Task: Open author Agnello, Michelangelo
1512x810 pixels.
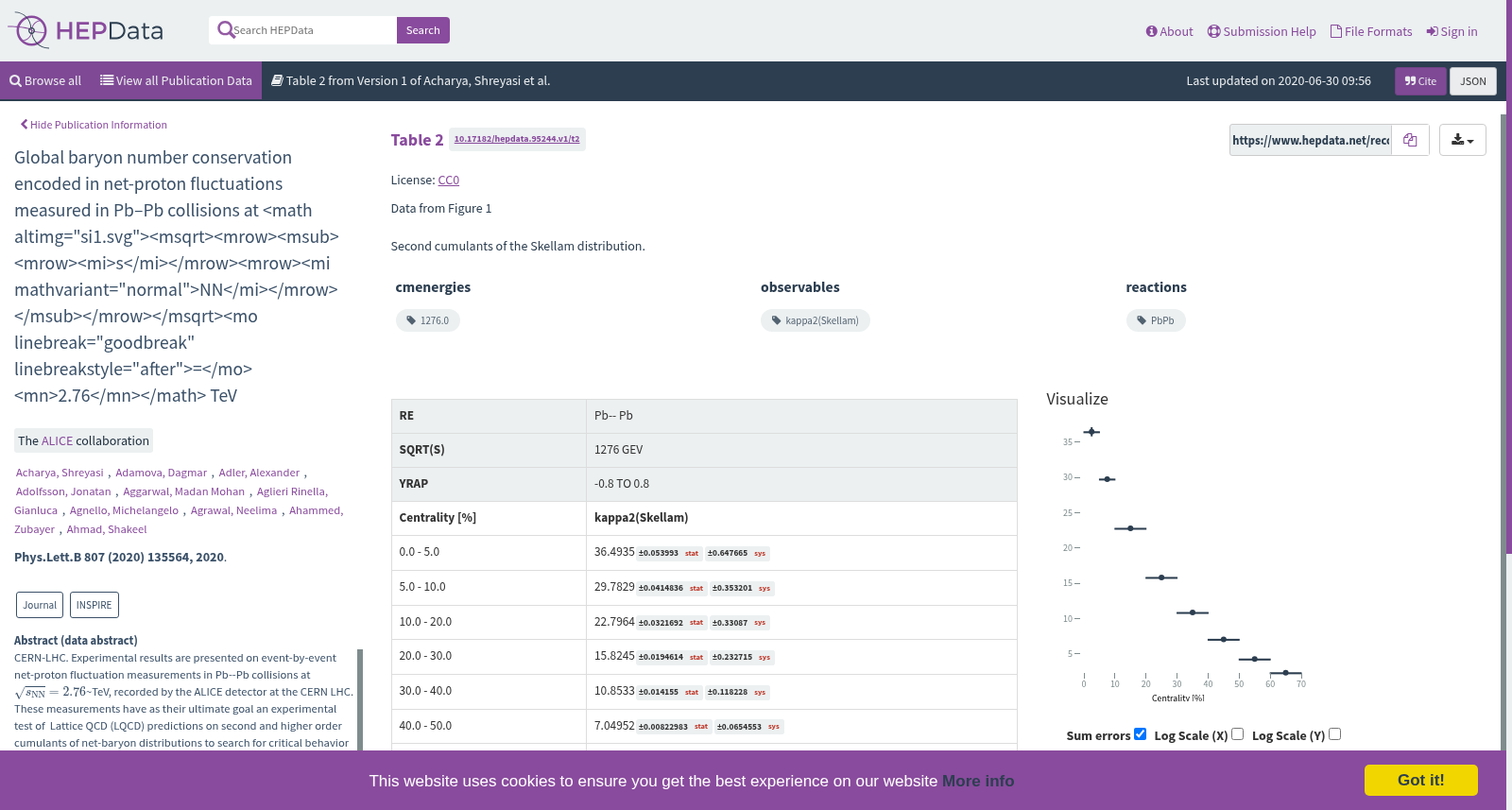Action: tap(124, 510)
